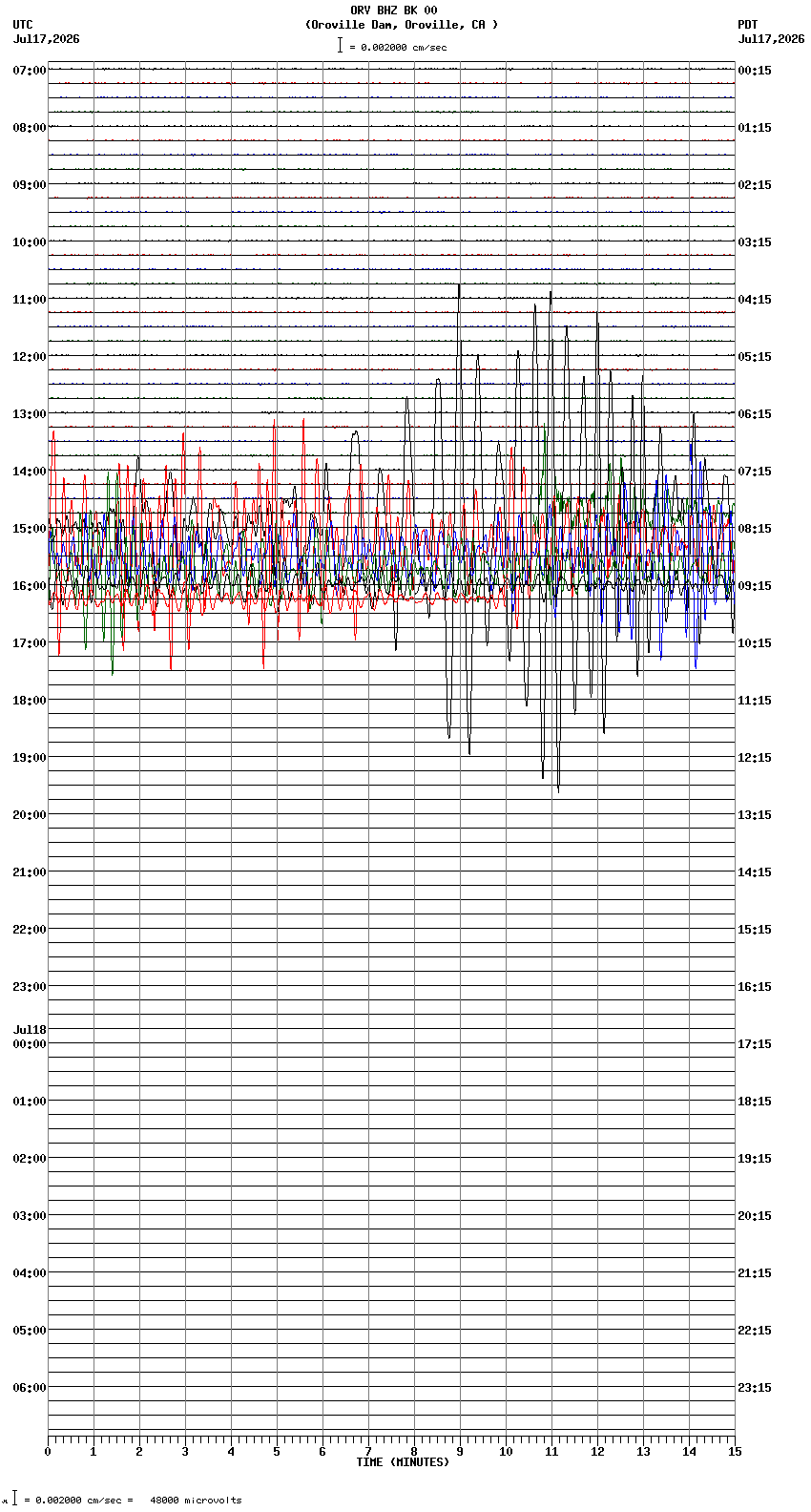Click the '07:00' UTC time label

click(30, 71)
